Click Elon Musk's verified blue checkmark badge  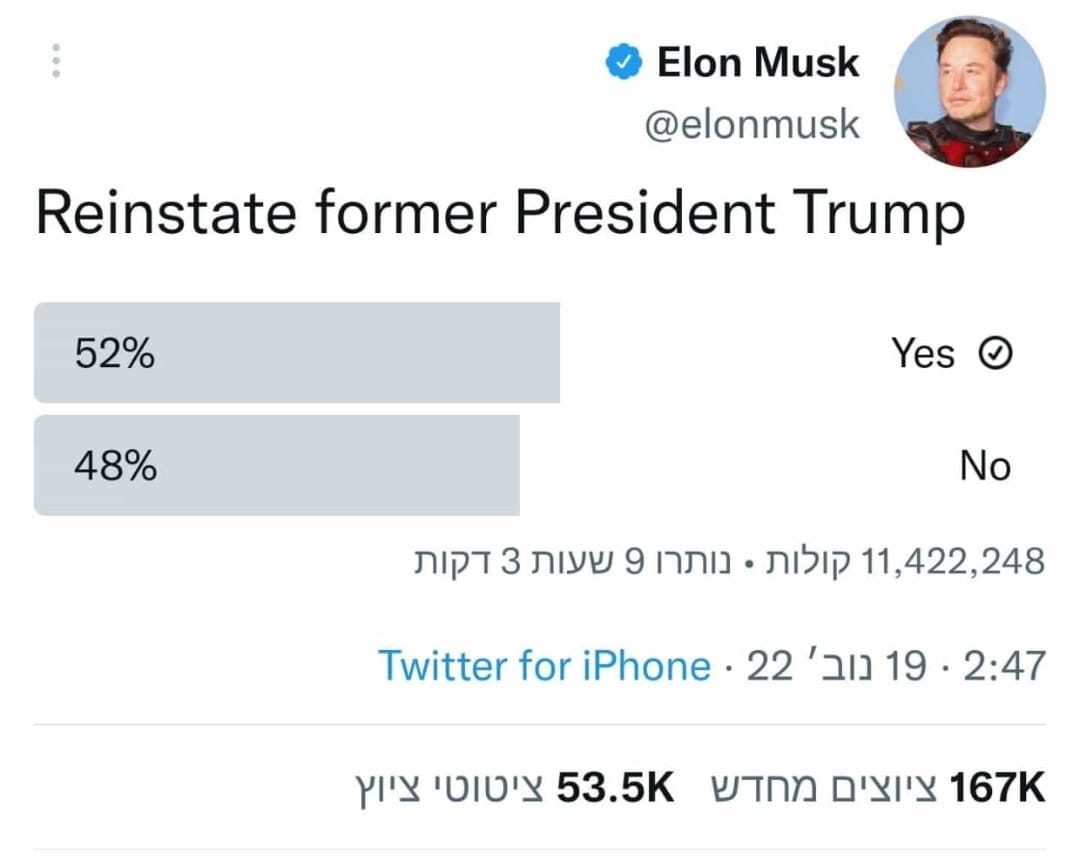coord(622,60)
